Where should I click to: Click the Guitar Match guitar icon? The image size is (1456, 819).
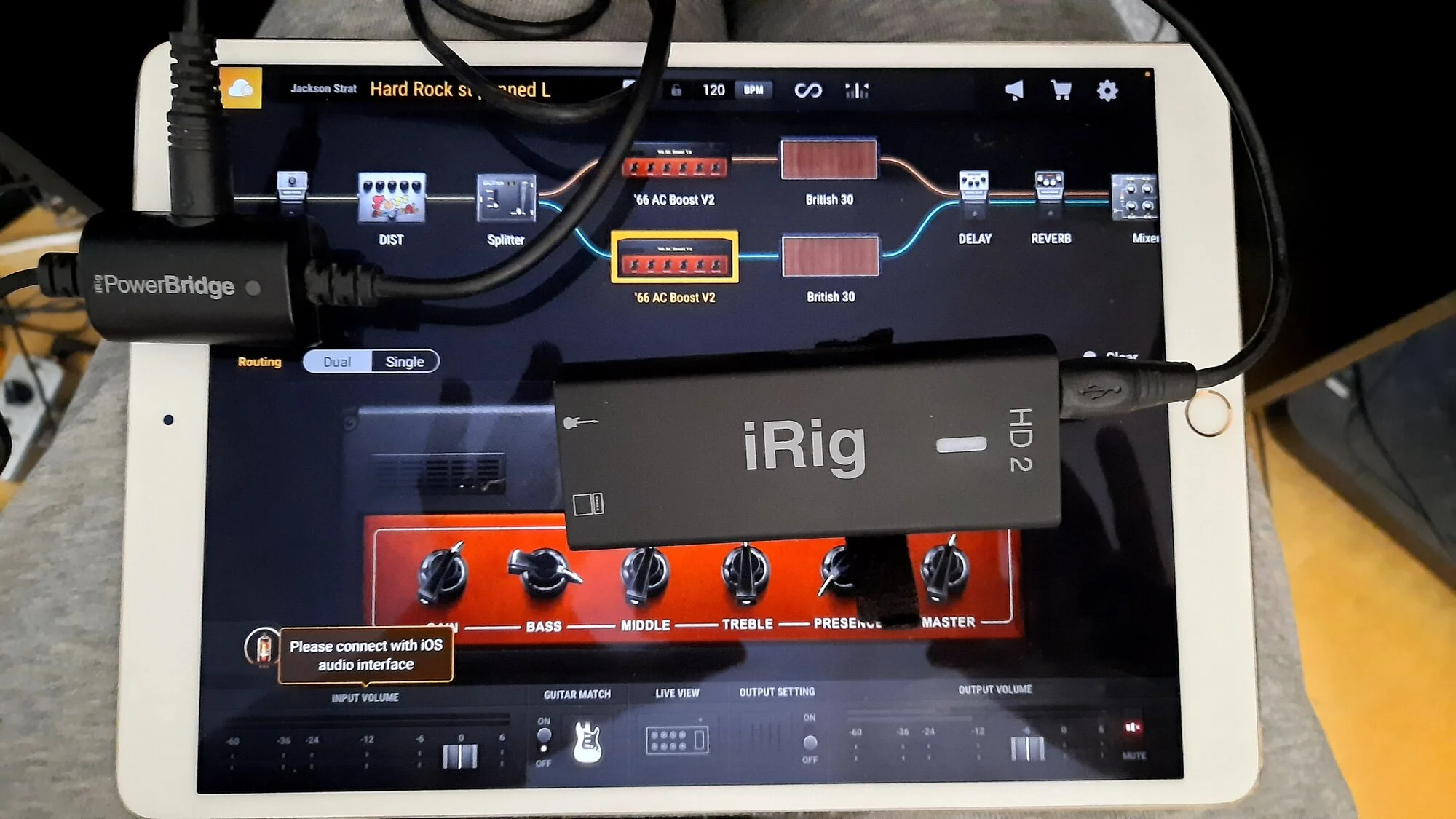(587, 742)
